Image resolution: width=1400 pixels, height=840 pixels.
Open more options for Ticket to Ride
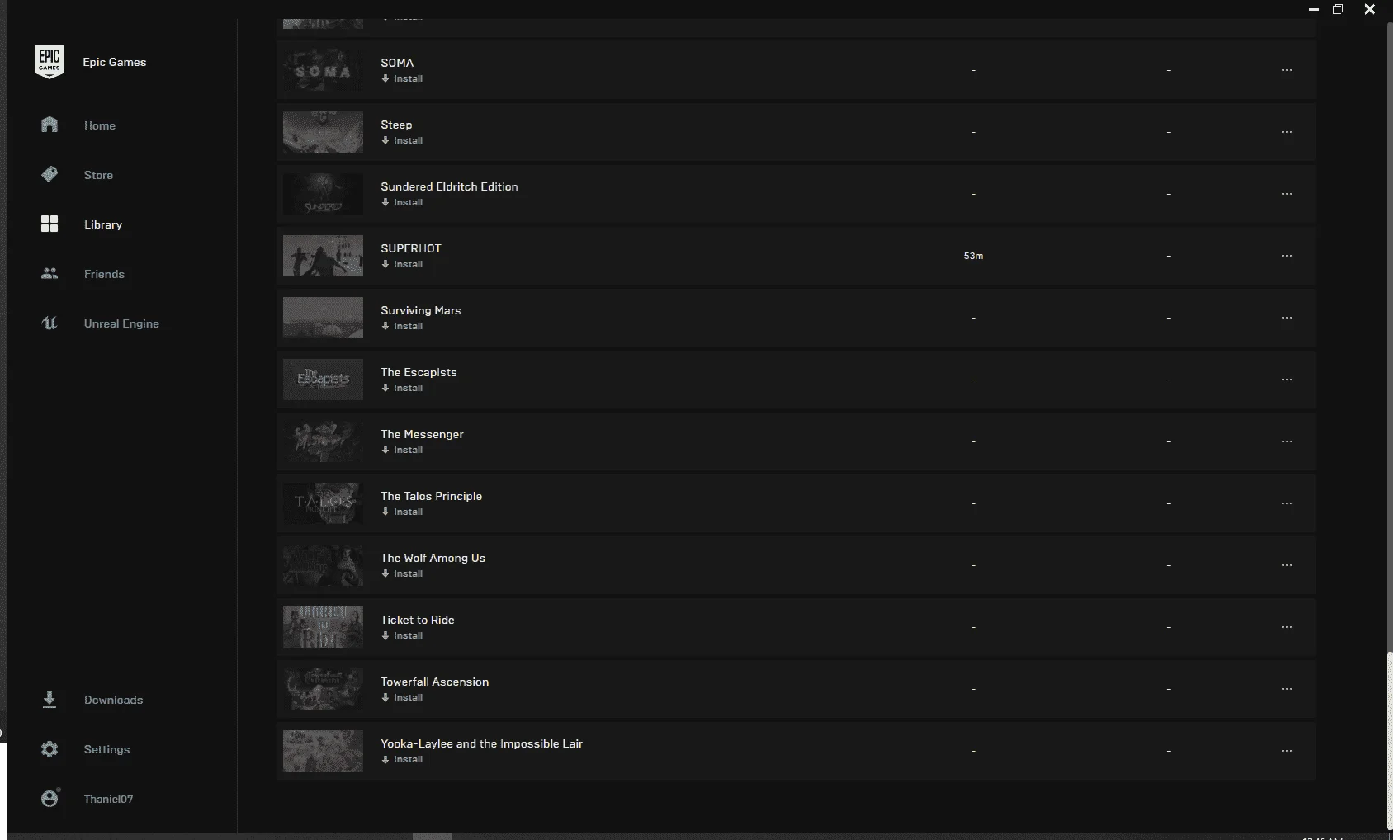(1287, 627)
